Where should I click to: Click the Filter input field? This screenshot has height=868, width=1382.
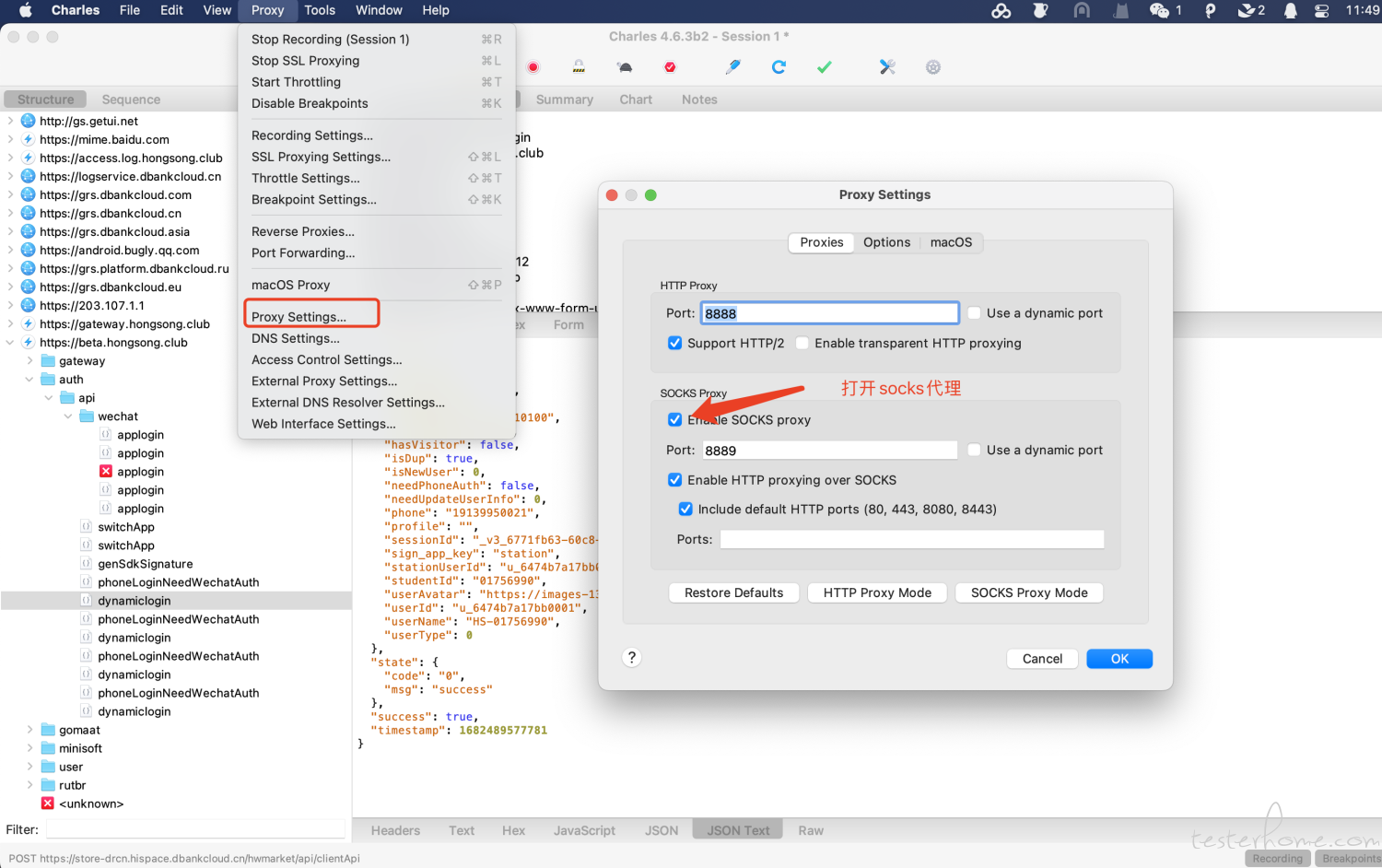click(x=195, y=828)
